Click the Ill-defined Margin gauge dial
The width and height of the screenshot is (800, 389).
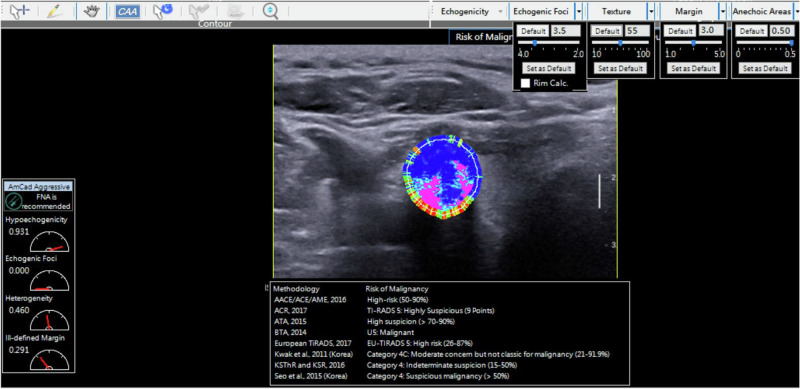click(x=49, y=359)
